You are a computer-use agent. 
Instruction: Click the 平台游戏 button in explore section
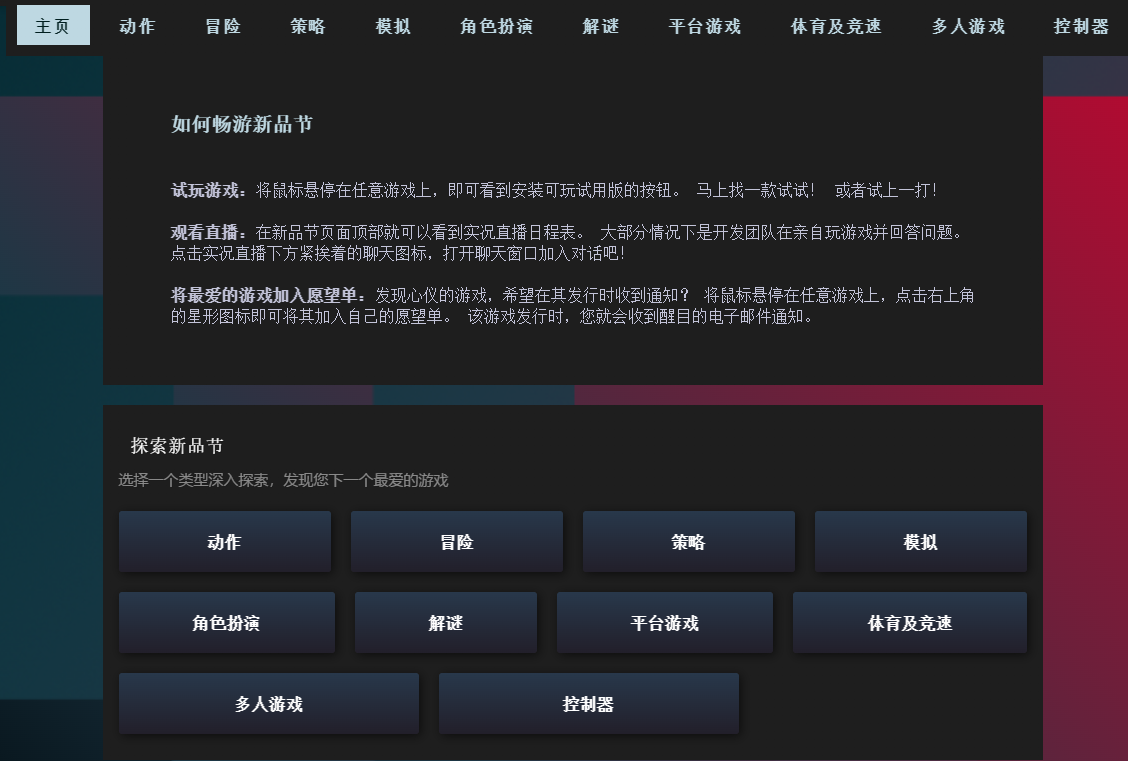click(x=664, y=623)
